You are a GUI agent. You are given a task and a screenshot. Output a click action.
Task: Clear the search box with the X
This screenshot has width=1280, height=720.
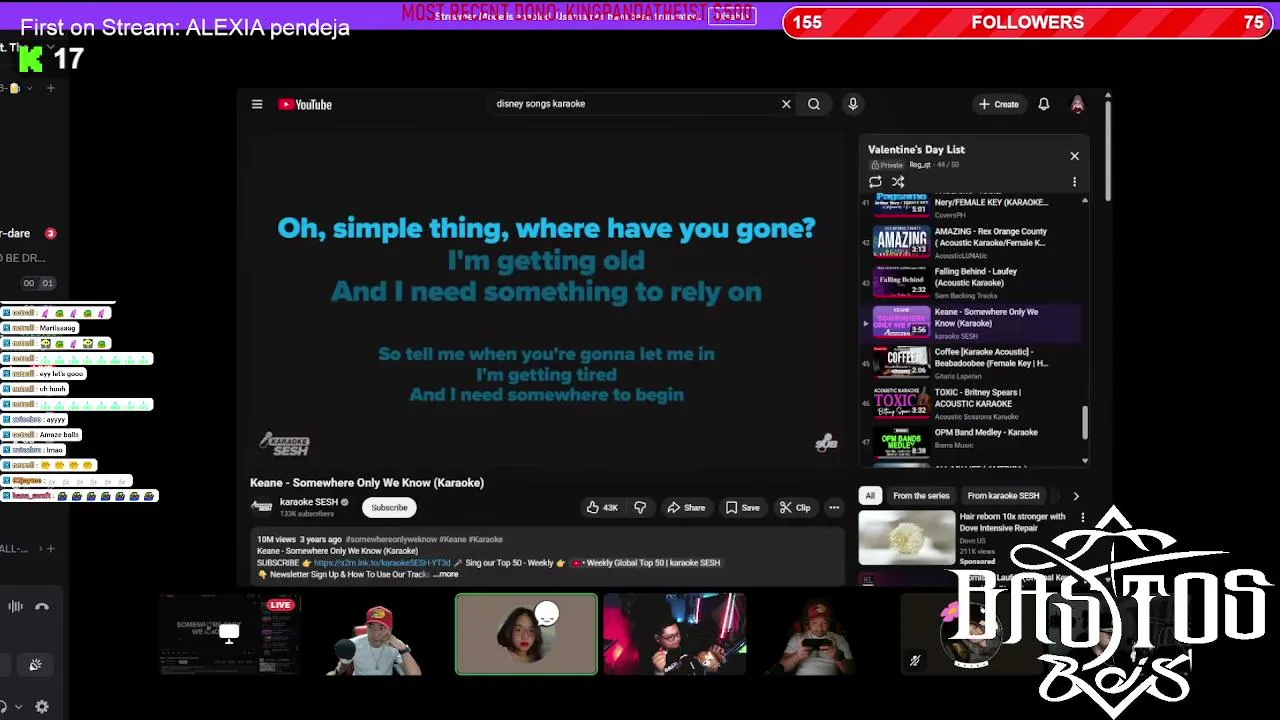click(786, 104)
